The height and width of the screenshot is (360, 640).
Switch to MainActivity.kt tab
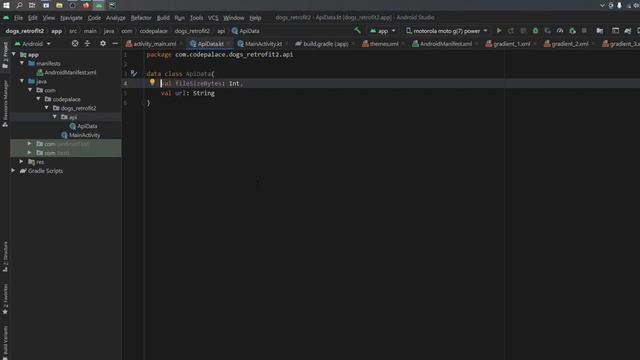(263, 44)
